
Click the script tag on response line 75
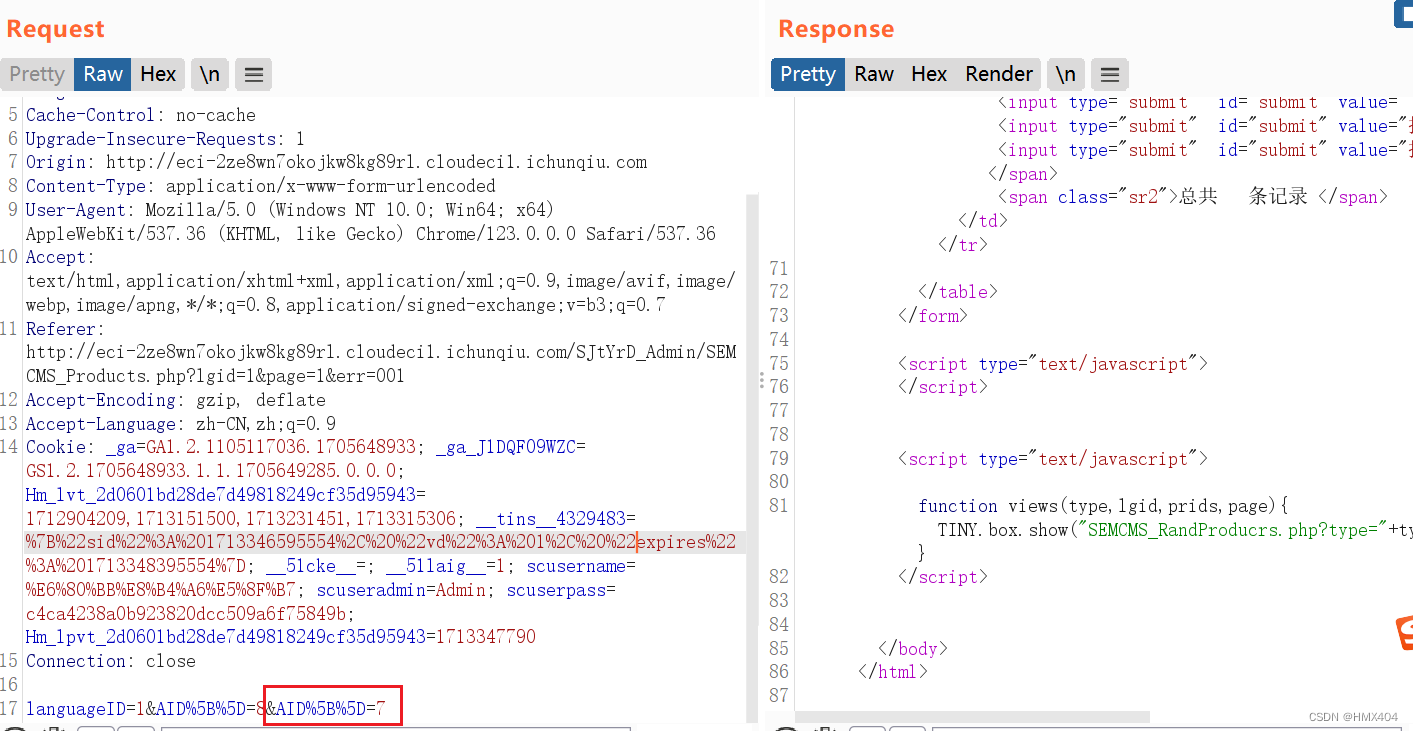click(x=1053, y=364)
